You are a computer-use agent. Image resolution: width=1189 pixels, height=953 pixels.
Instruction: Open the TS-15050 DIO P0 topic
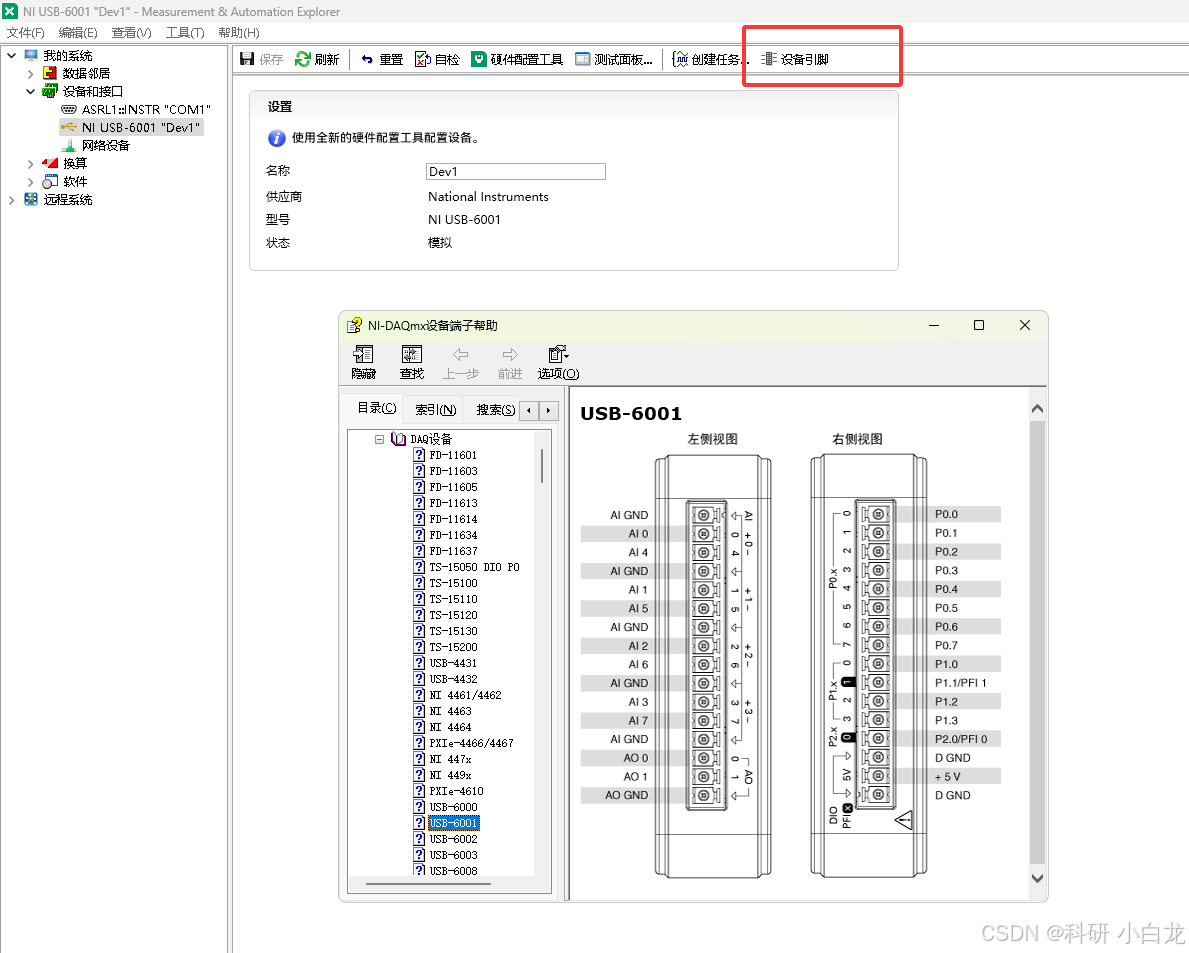pyautogui.click(x=474, y=567)
